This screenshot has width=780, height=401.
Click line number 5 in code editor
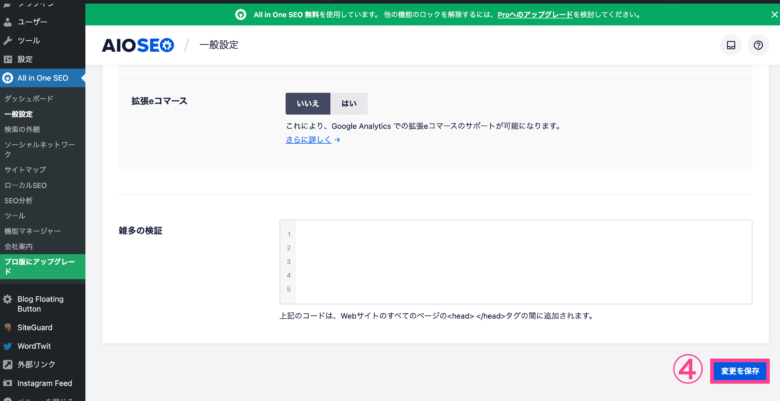289,289
